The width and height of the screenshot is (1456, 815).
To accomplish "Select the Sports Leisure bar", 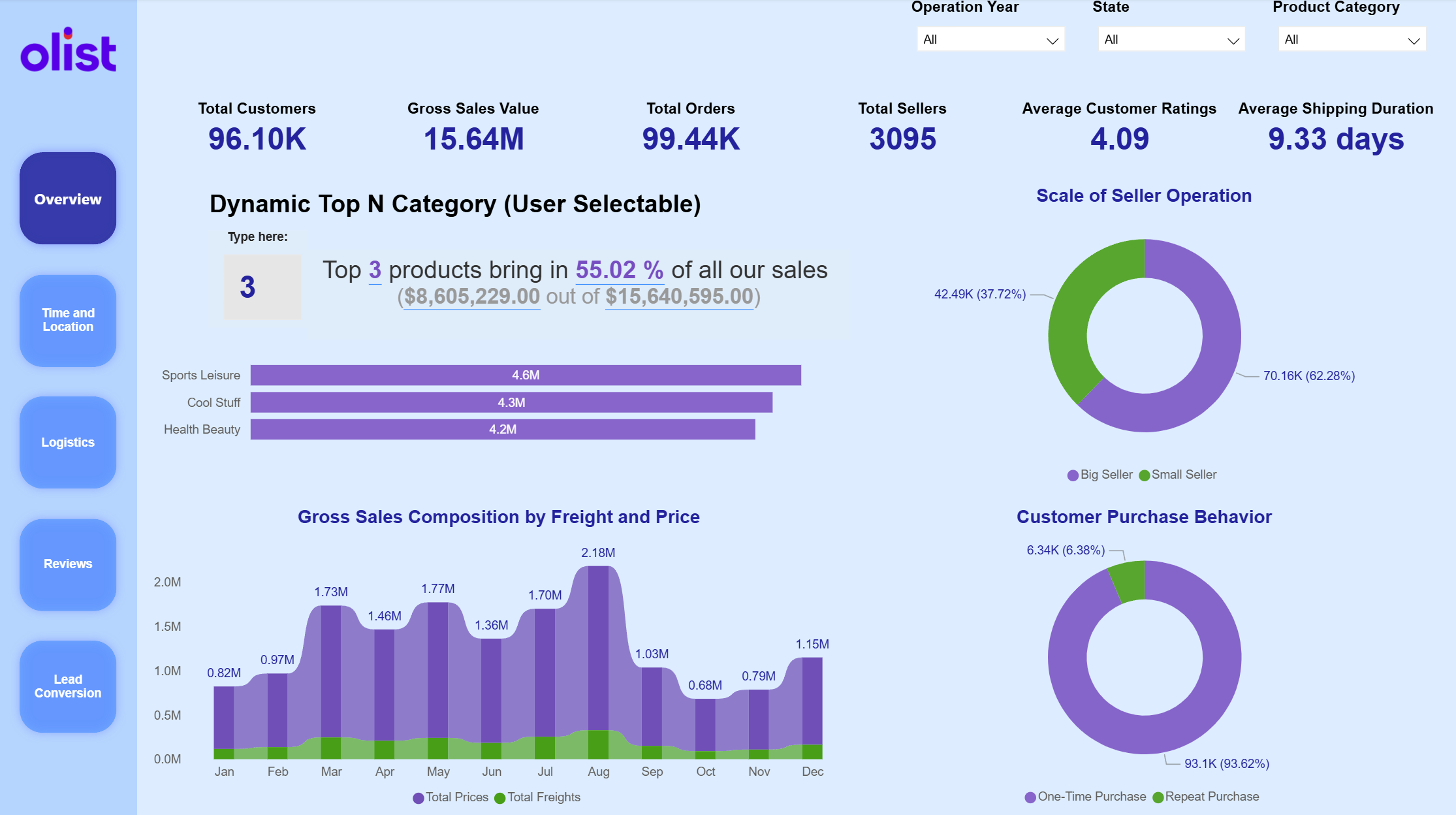I will (x=525, y=376).
